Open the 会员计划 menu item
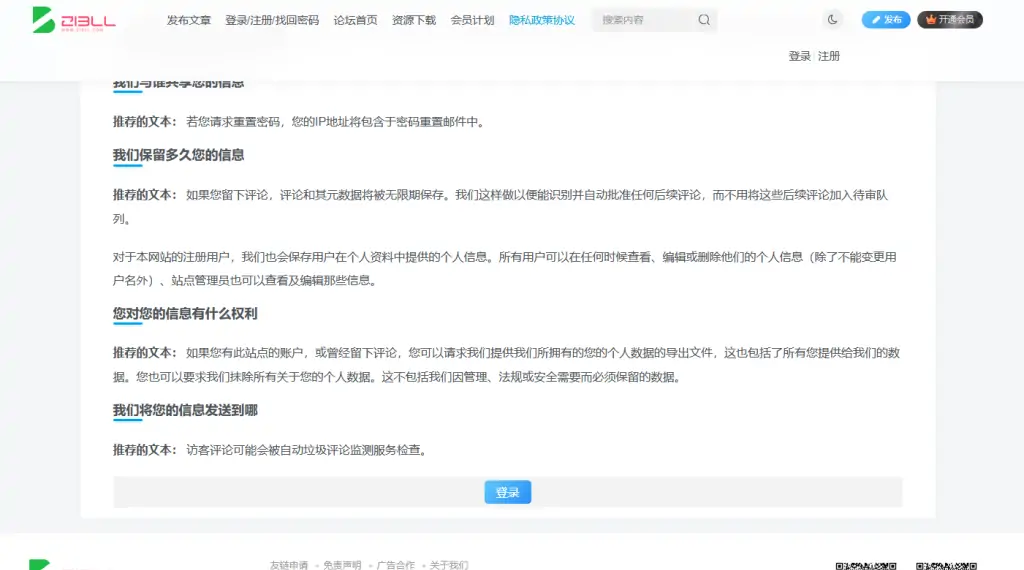The width and height of the screenshot is (1024, 570). [x=472, y=20]
